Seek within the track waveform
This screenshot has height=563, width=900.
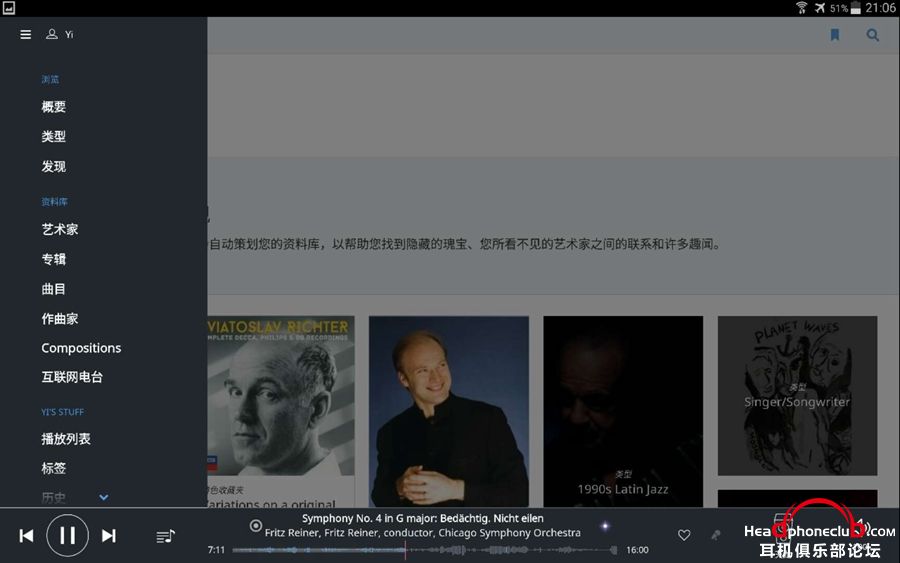click(x=425, y=550)
